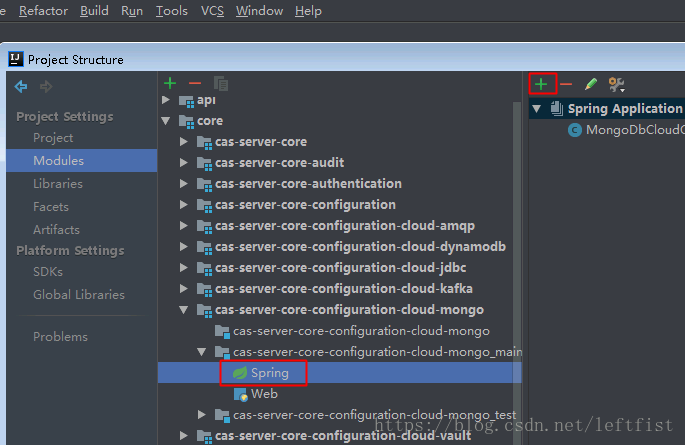Add a new module with green plus
The height and width of the screenshot is (445, 685).
(170, 83)
